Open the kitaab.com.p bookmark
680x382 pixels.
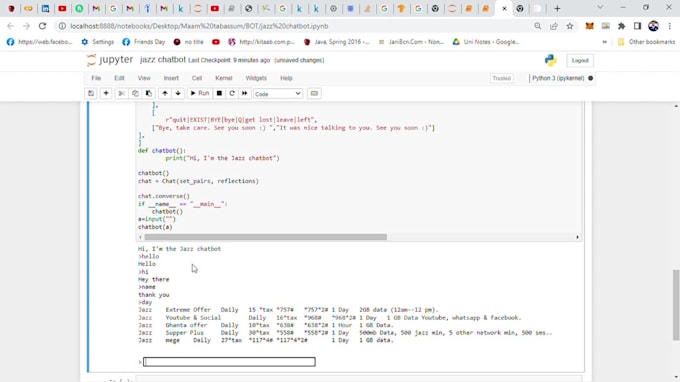[262, 42]
